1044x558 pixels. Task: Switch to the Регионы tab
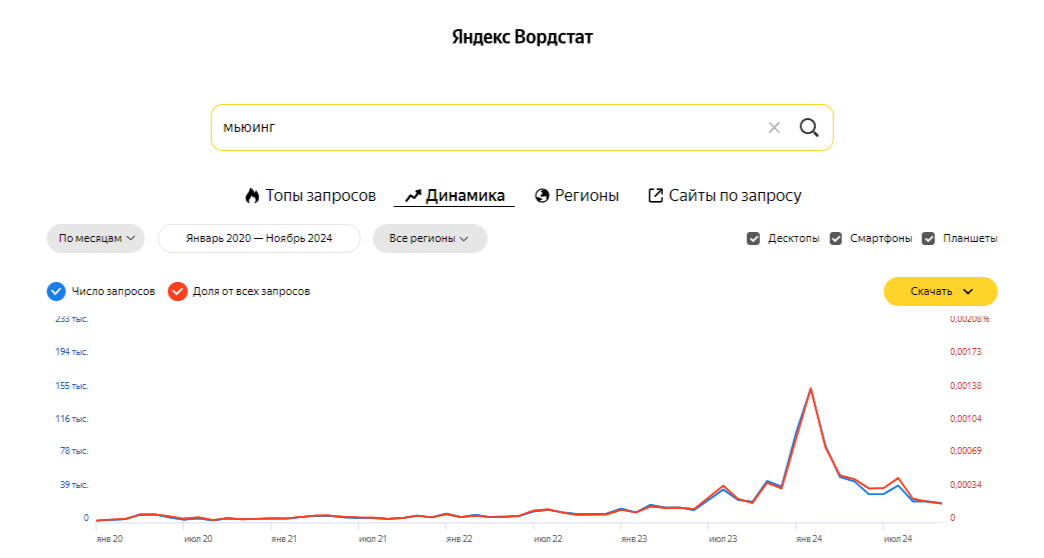coord(577,196)
